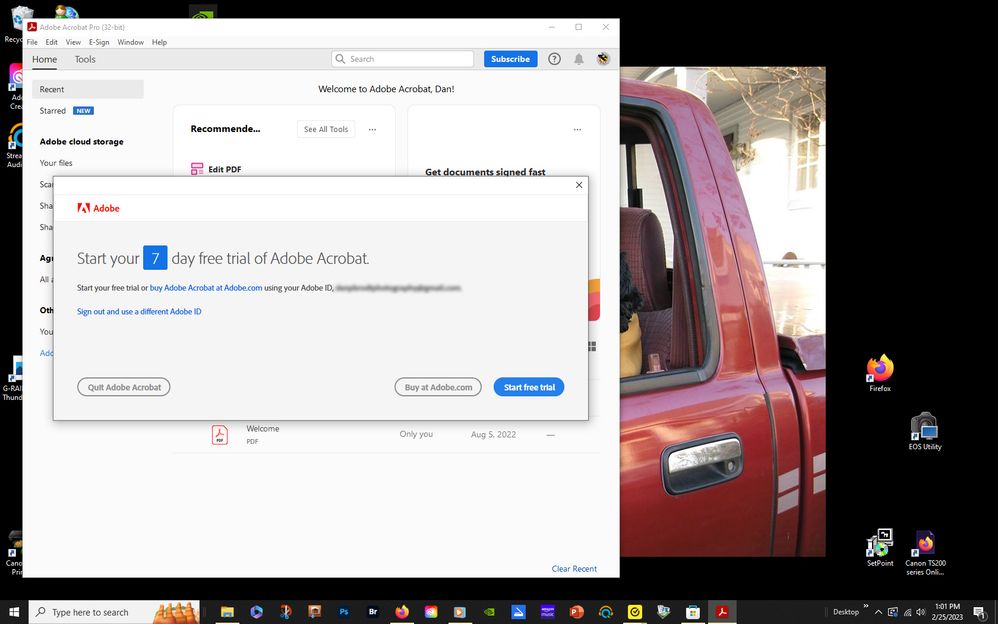The height and width of the screenshot is (624, 998).
Task: Switch to the Tools tab
Action: coord(85,59)
